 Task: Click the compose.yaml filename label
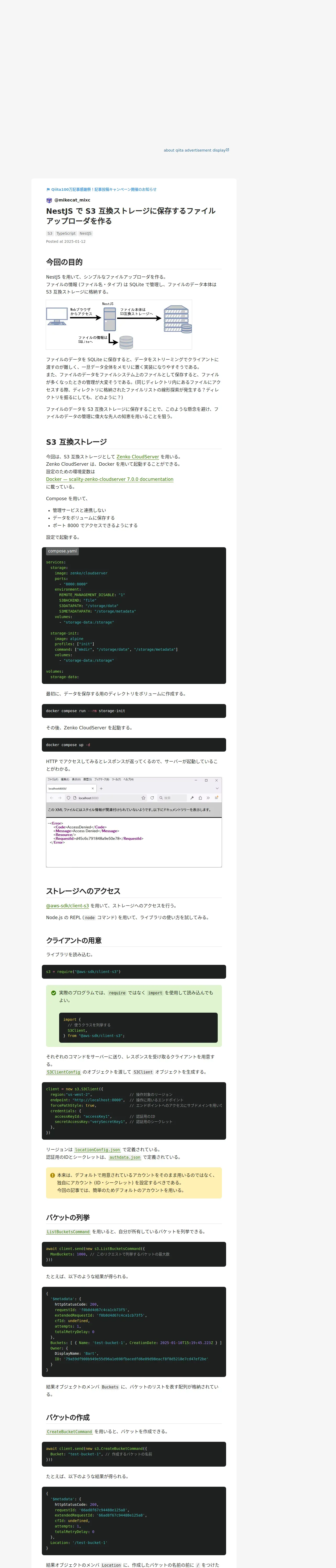click(62, 551)
